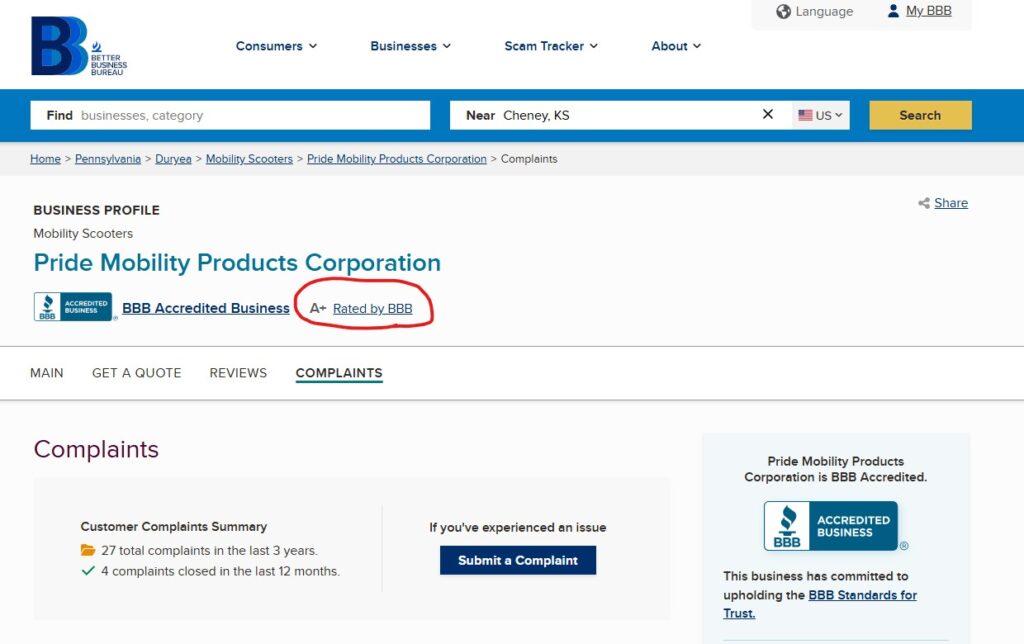
Task: Go to Home breadcrumb
Action: pos(45,159)
